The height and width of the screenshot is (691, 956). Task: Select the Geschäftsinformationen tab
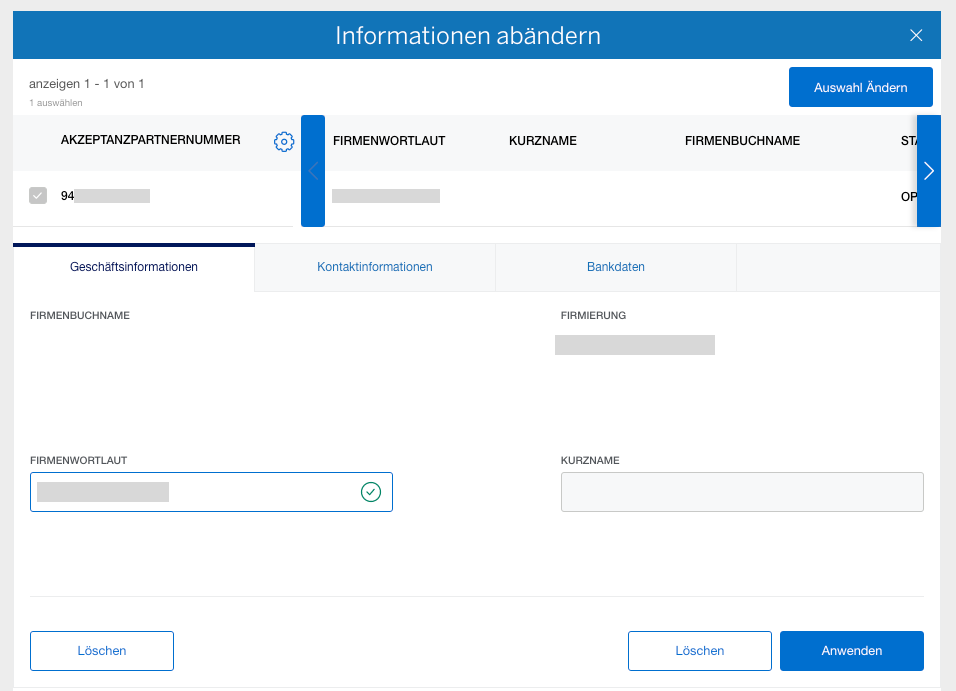133,267
